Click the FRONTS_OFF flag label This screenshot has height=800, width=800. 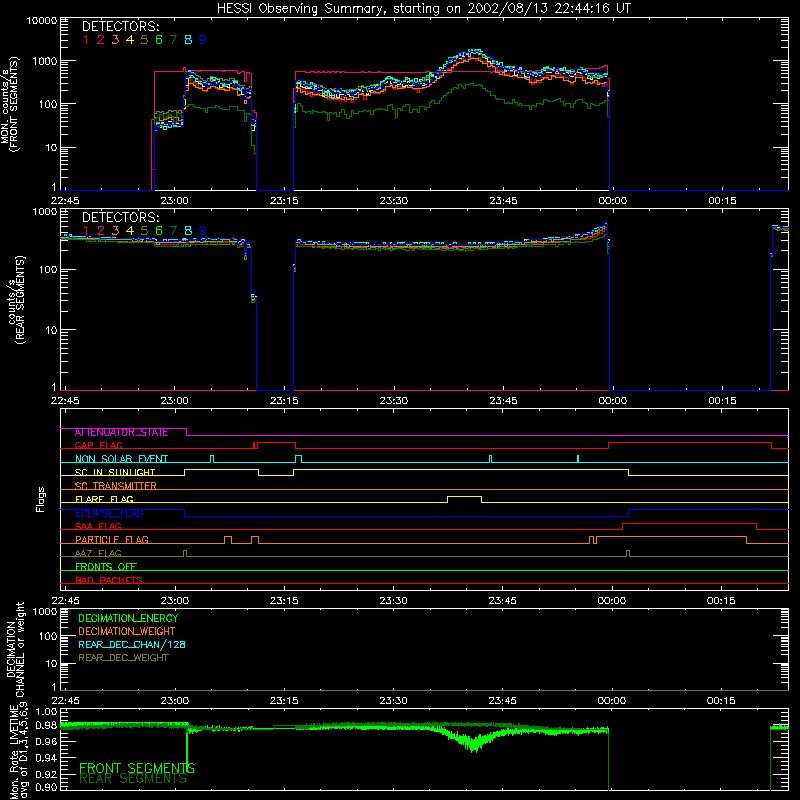[x=106, y=566]
